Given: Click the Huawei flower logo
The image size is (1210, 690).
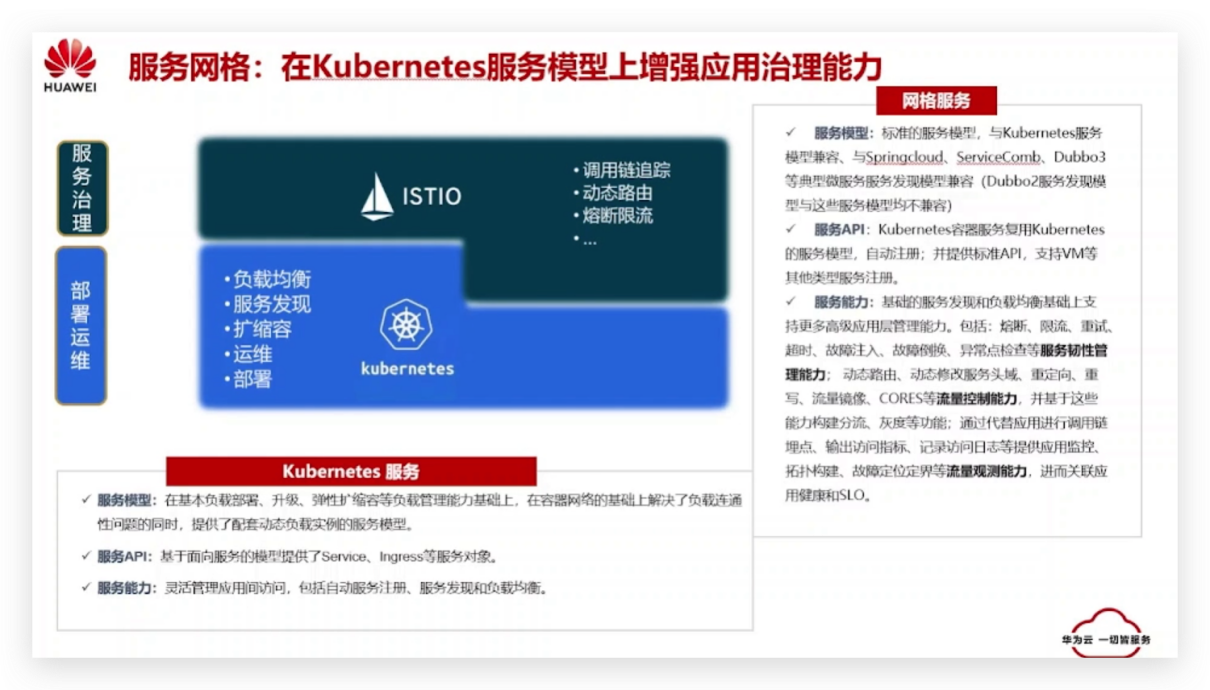Looking at the screenshot, I should coord(70,59).
